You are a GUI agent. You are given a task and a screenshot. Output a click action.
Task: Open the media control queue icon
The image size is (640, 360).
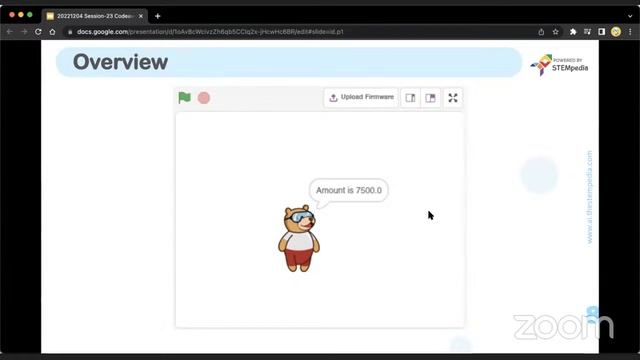pos(587,31)
